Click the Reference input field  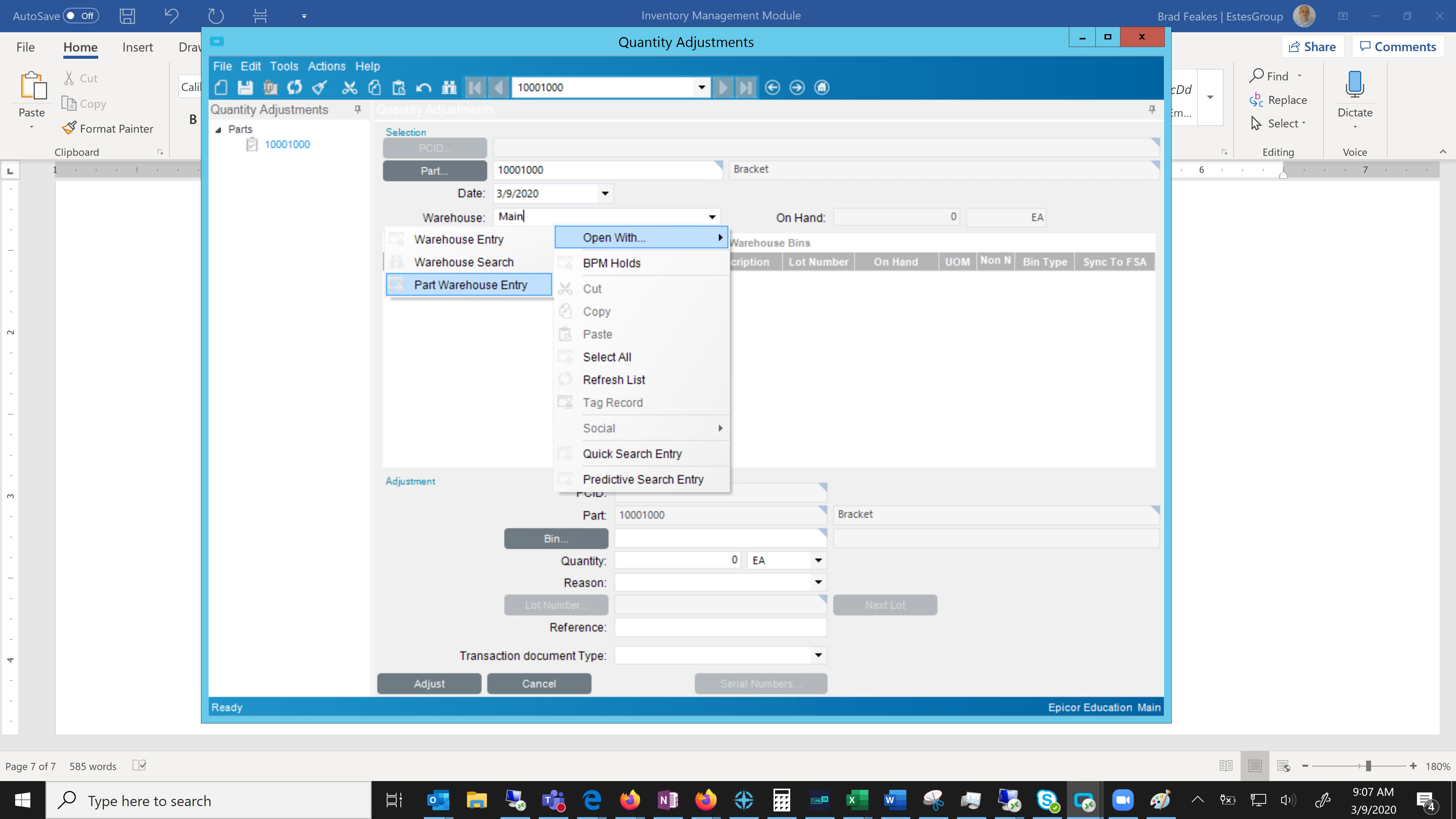[721, 628]
